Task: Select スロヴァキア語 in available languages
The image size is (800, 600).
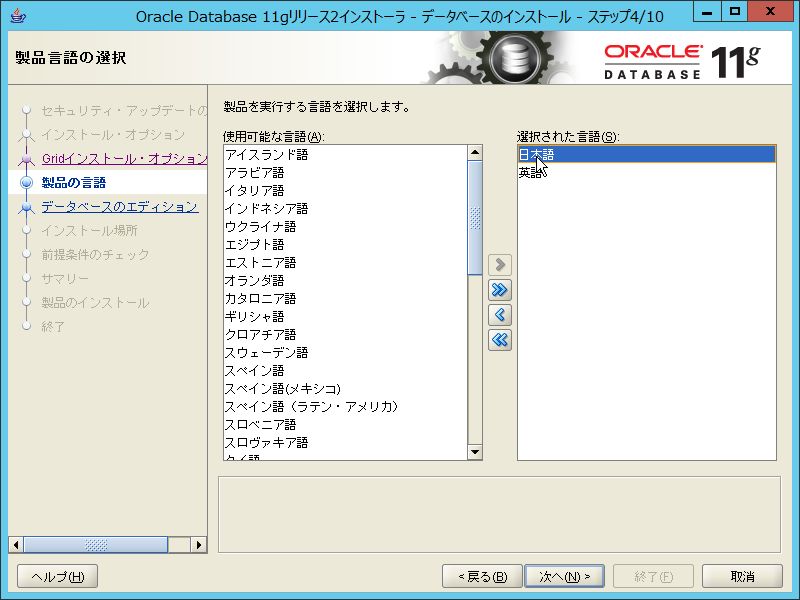Action: pyautogui.click(x=345, y=442)
